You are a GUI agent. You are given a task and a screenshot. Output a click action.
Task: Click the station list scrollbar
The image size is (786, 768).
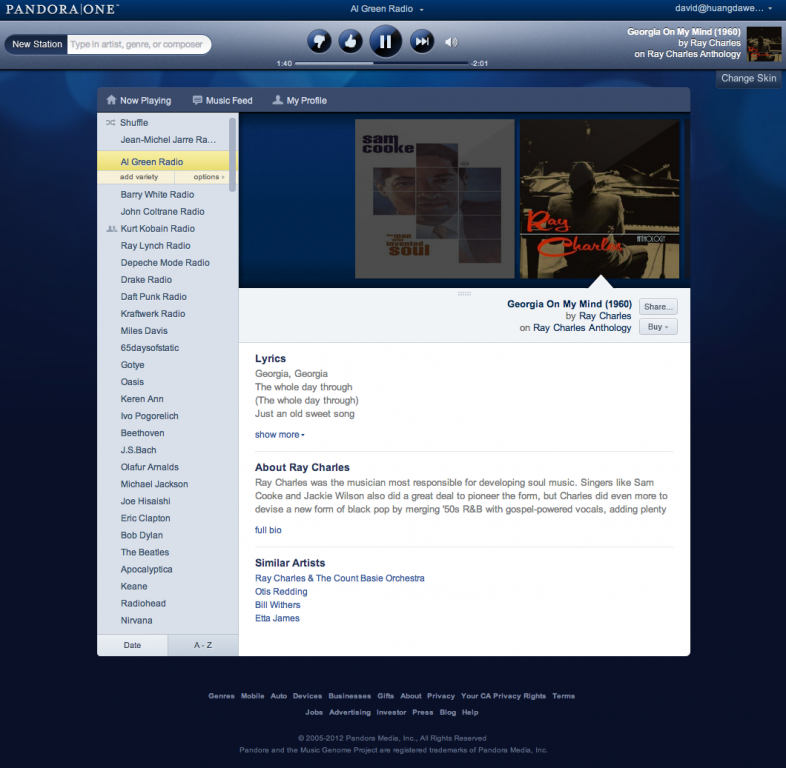(232, 154)
